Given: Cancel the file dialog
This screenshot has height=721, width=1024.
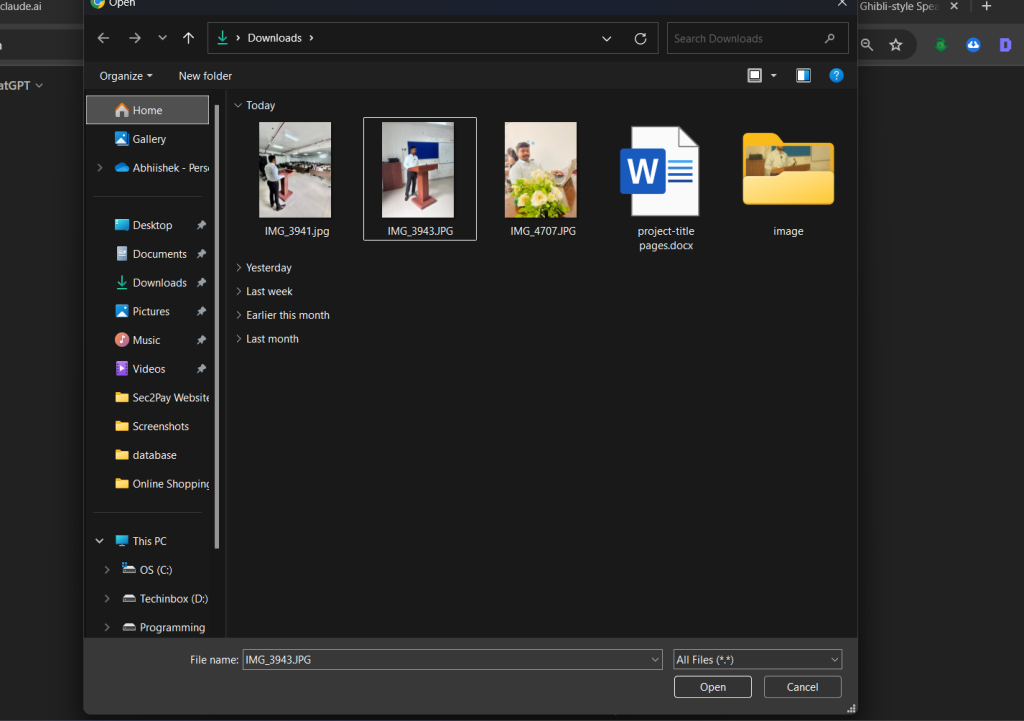Looking at the screenshot, I should tap(802, 687).
